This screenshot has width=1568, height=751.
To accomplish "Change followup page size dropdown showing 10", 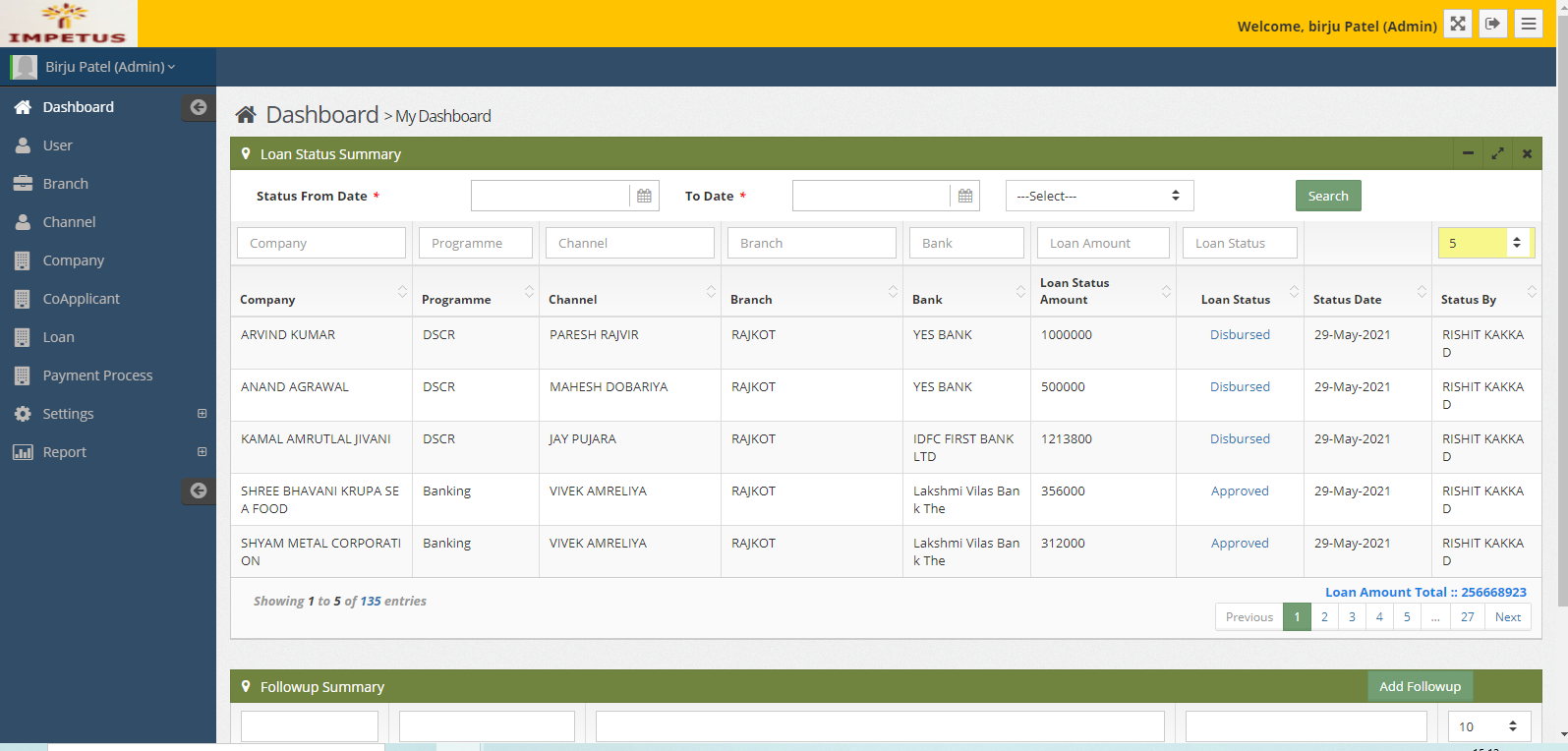I will point(1489,726).
